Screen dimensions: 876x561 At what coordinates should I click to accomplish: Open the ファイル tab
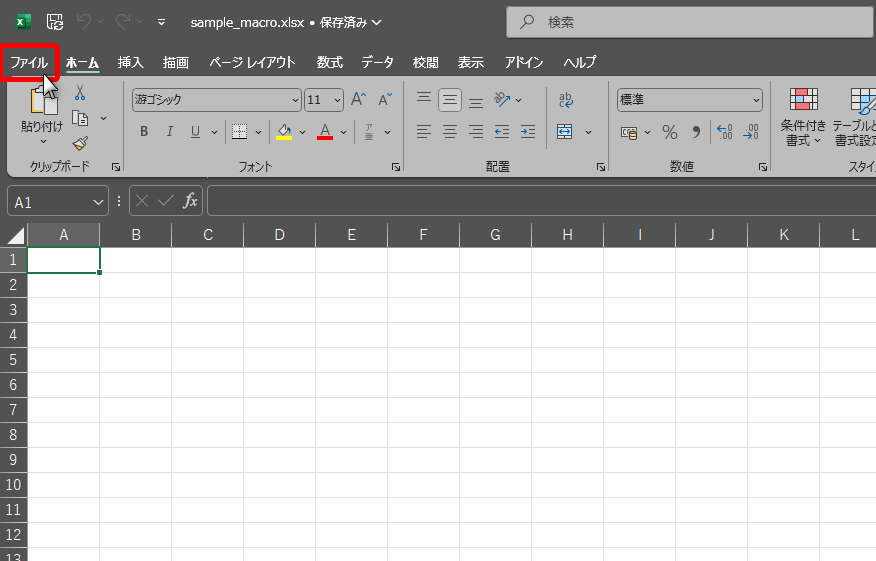[x=29, y=62]
